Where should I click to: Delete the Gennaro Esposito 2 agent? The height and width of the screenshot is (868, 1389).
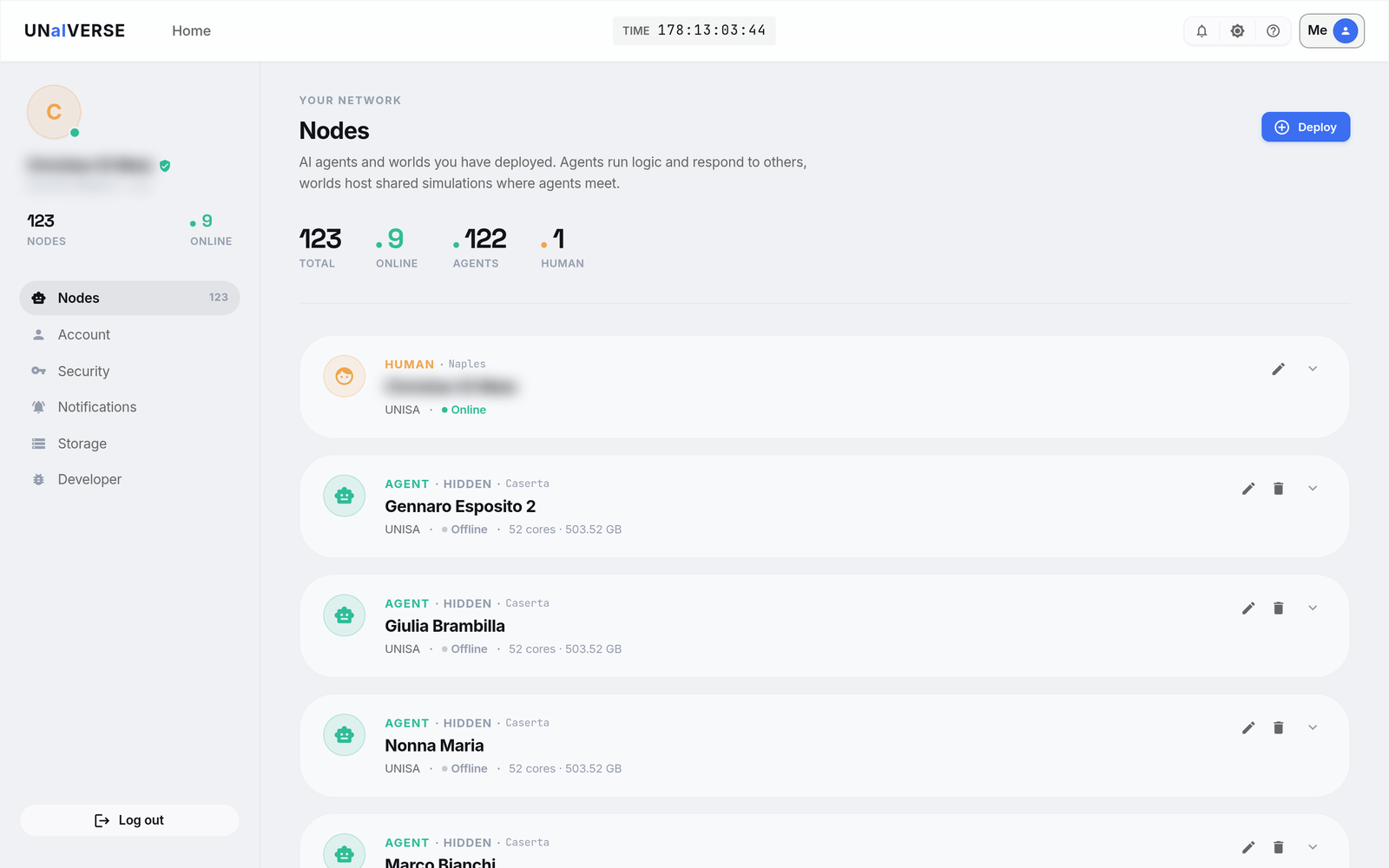(x=1278, y=489)
